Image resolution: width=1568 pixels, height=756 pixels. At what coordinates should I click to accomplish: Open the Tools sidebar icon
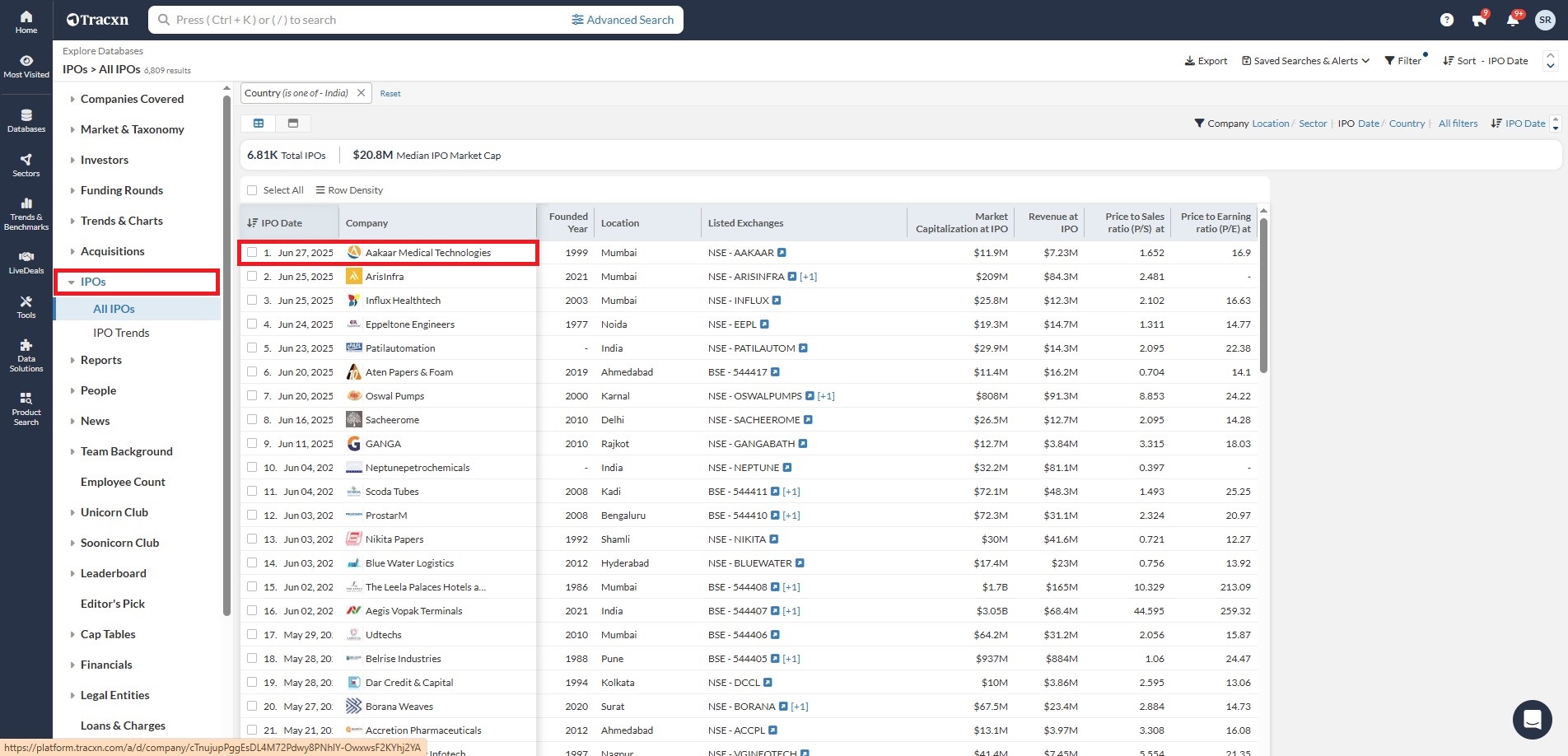pyautogui.click(x=26, y=306)
